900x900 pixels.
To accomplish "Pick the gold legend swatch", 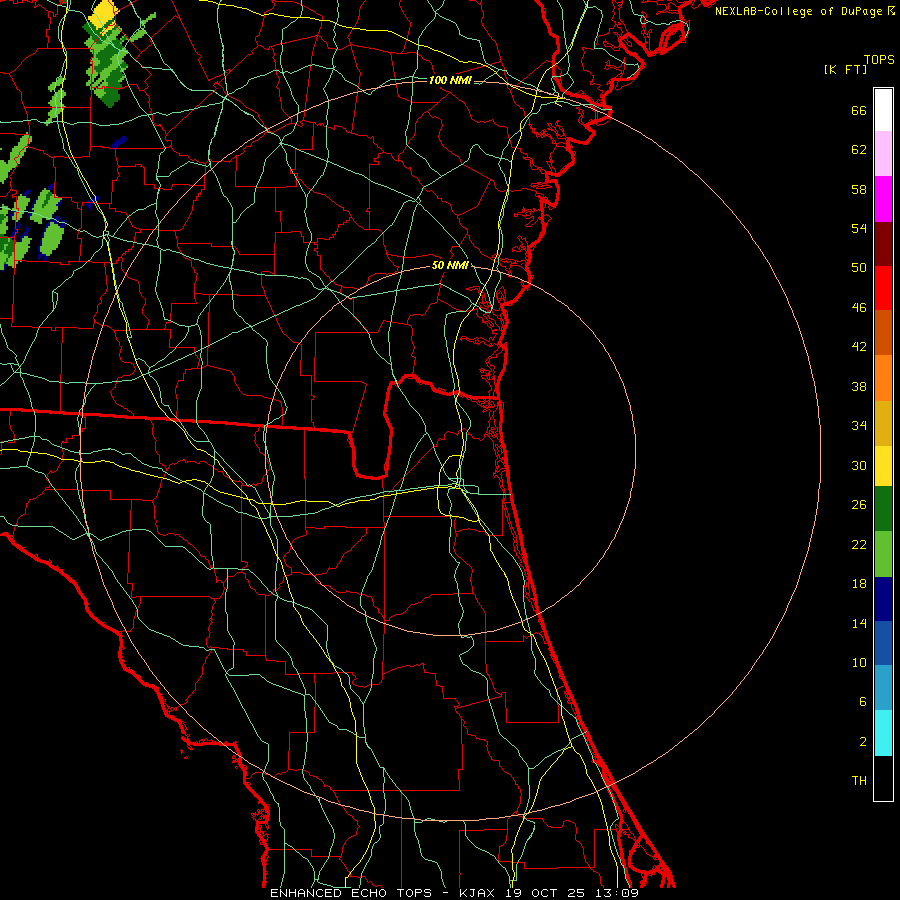I will coord(883,423).
